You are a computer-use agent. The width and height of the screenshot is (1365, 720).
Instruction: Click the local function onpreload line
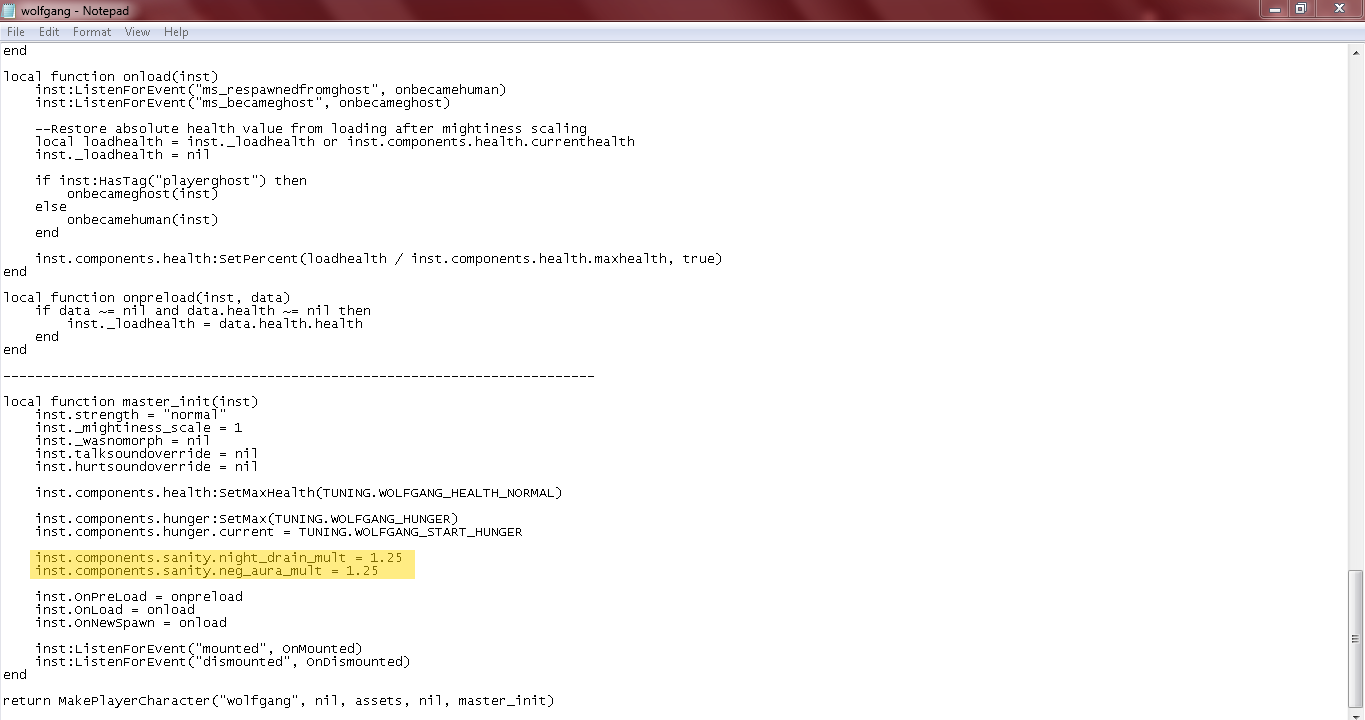(x=146, y=298)
